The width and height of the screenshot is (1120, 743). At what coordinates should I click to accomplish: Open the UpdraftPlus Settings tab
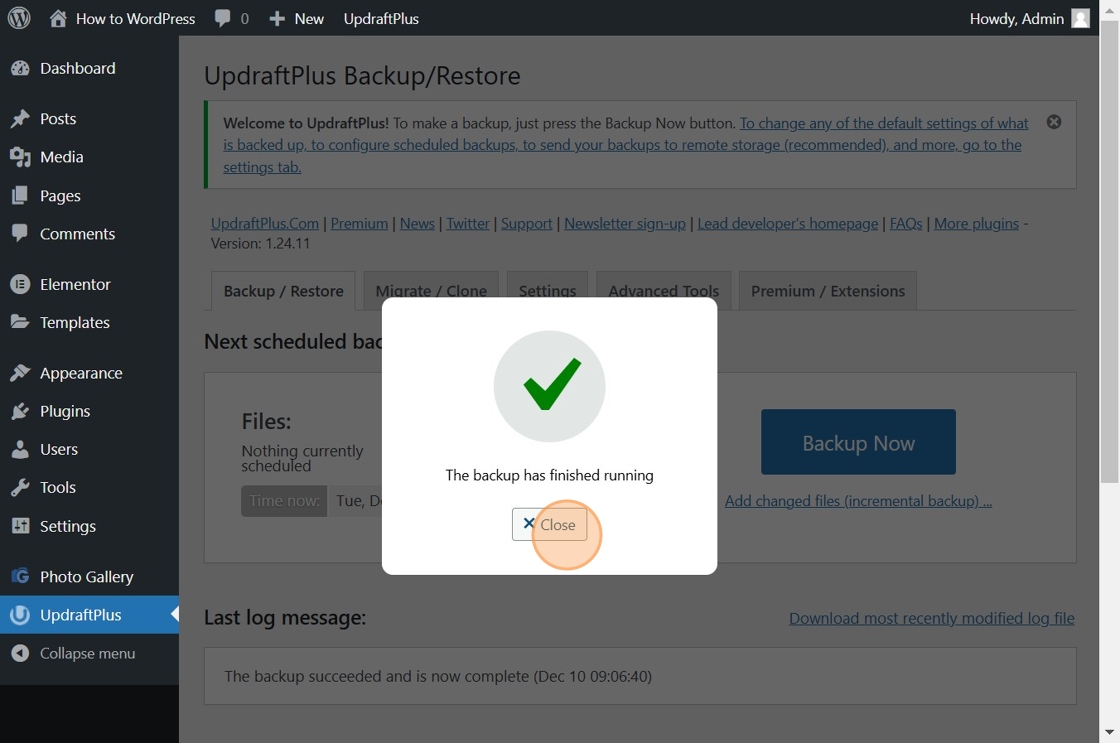point(547,291)
